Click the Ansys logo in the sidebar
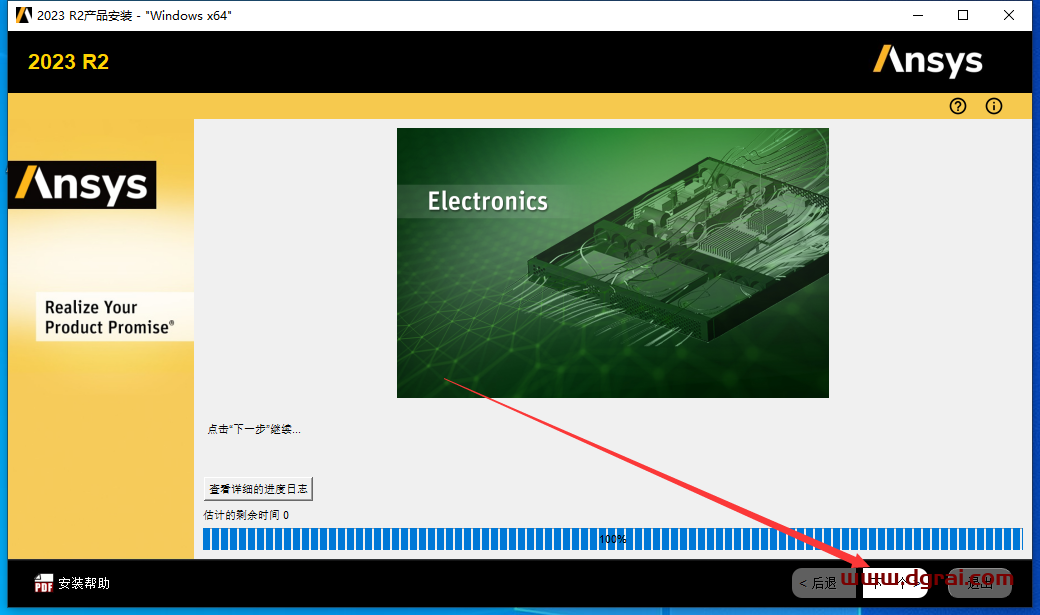 82,184
